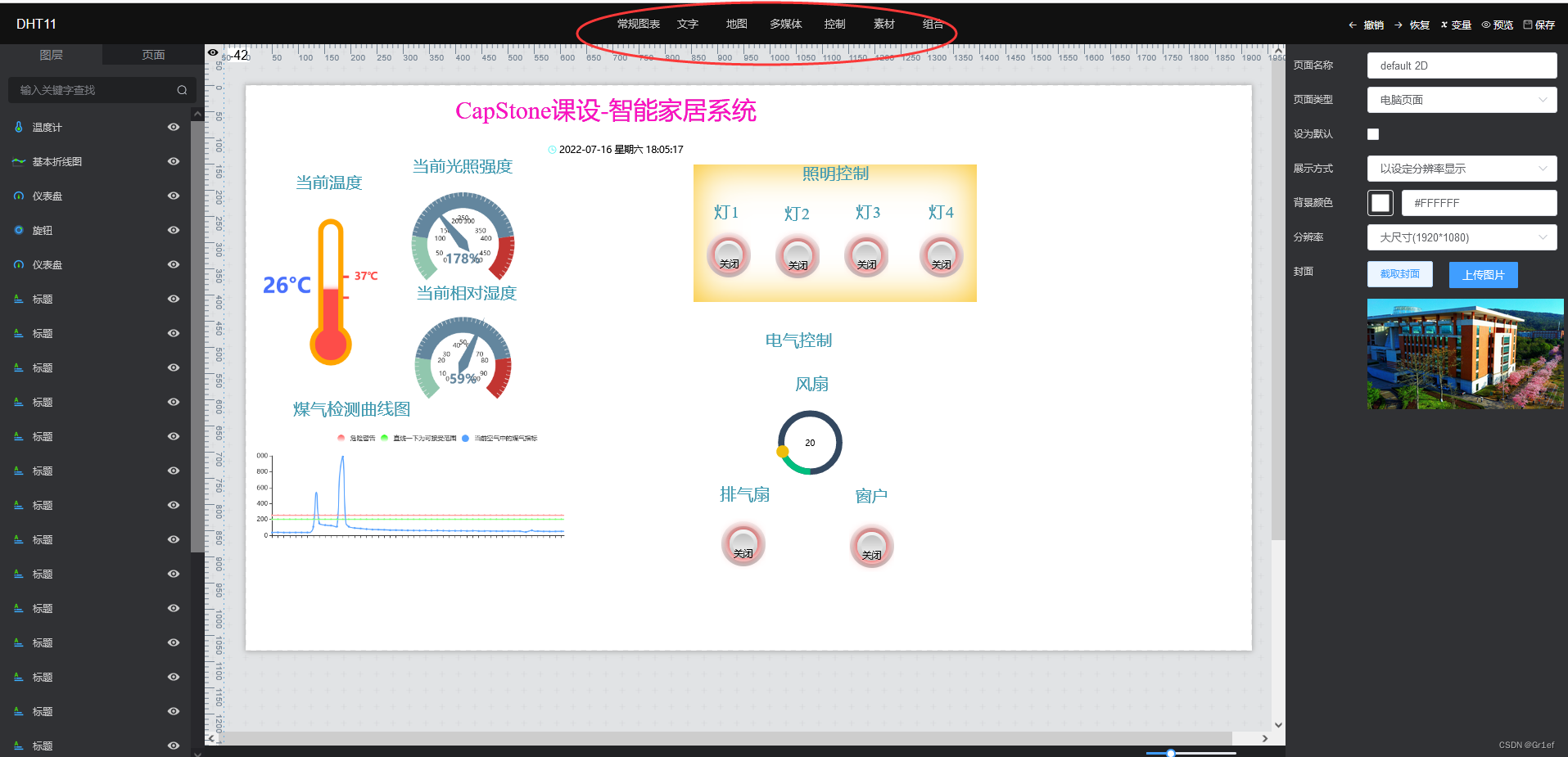Select the 仪表盘 gauge layer icon
Viewport: 1568px width, 757px height.
click(18, 196)
